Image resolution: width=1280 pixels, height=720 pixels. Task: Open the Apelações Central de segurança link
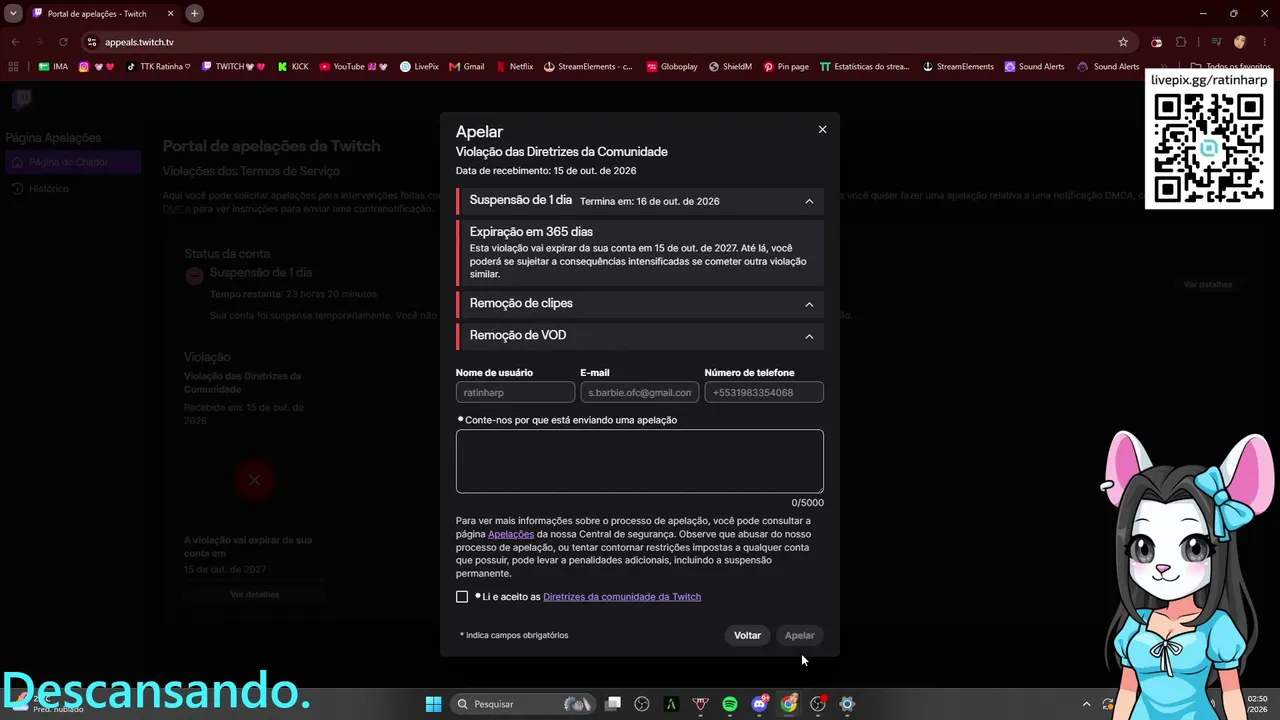[x=511, y=534]
